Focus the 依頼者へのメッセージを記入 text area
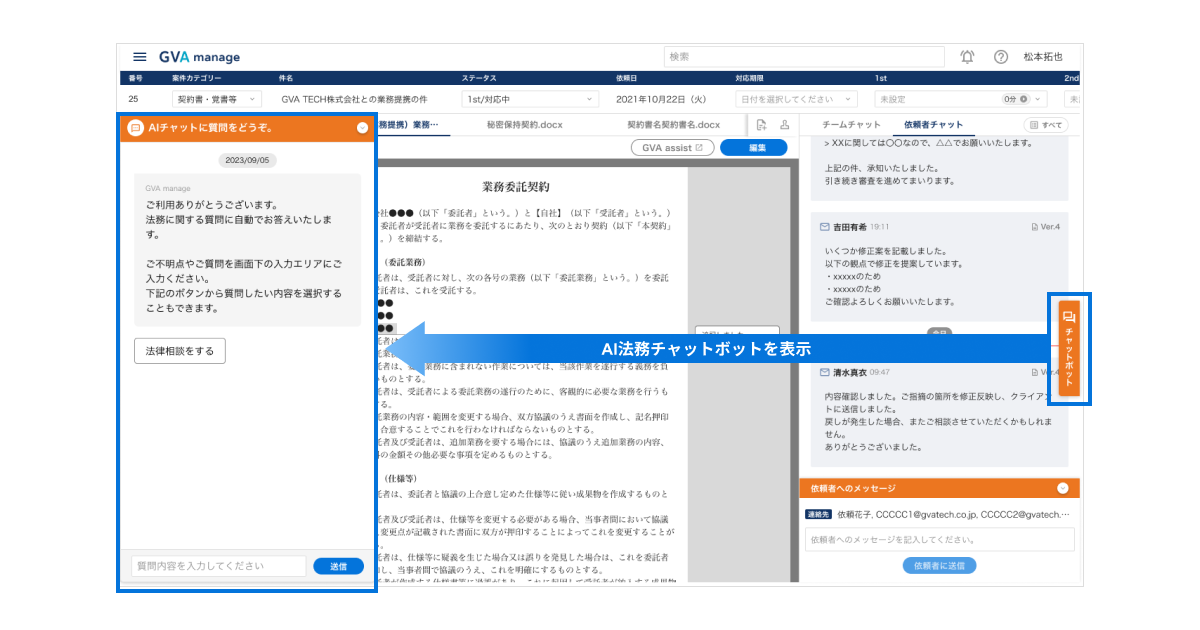Screen dimensions: 1200x630 939,539
